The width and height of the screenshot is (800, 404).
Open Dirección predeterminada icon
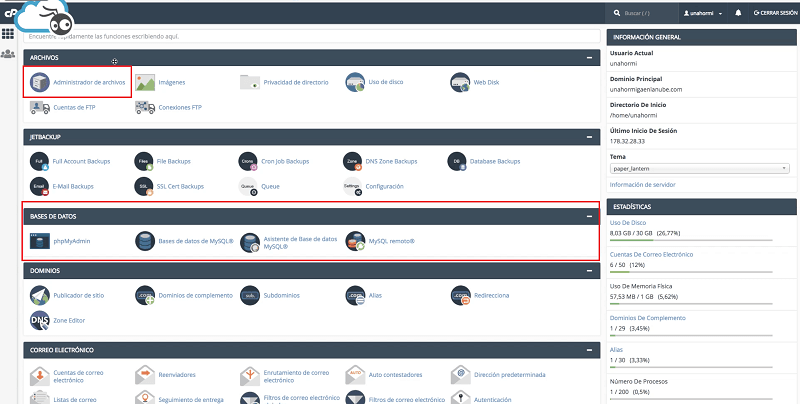click(460, 375)
